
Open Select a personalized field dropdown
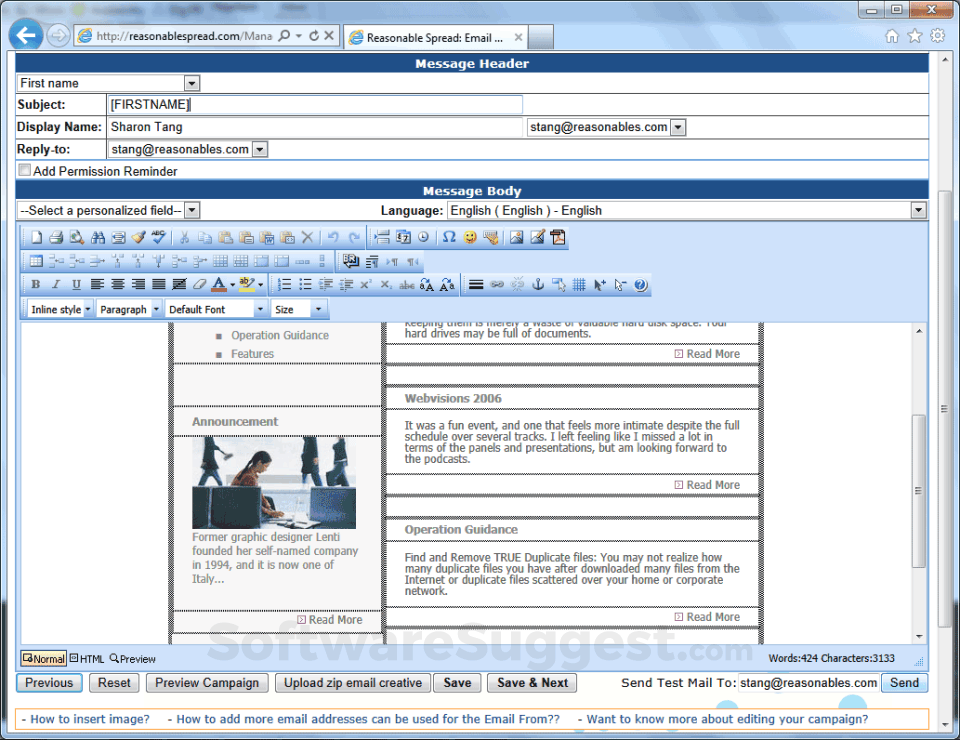[x=192, y=211]
